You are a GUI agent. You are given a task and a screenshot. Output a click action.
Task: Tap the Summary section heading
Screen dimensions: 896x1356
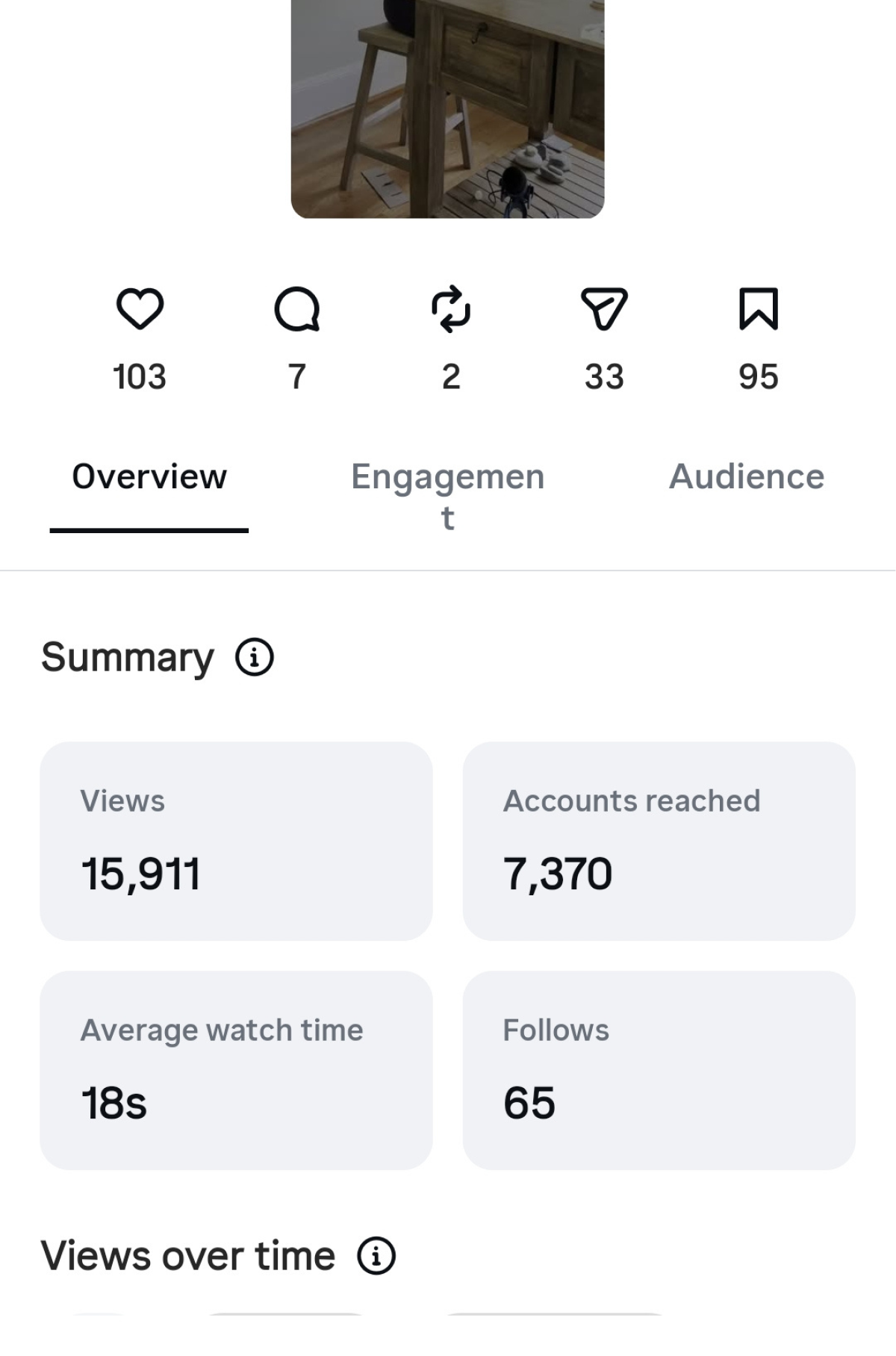pos(128,657)
